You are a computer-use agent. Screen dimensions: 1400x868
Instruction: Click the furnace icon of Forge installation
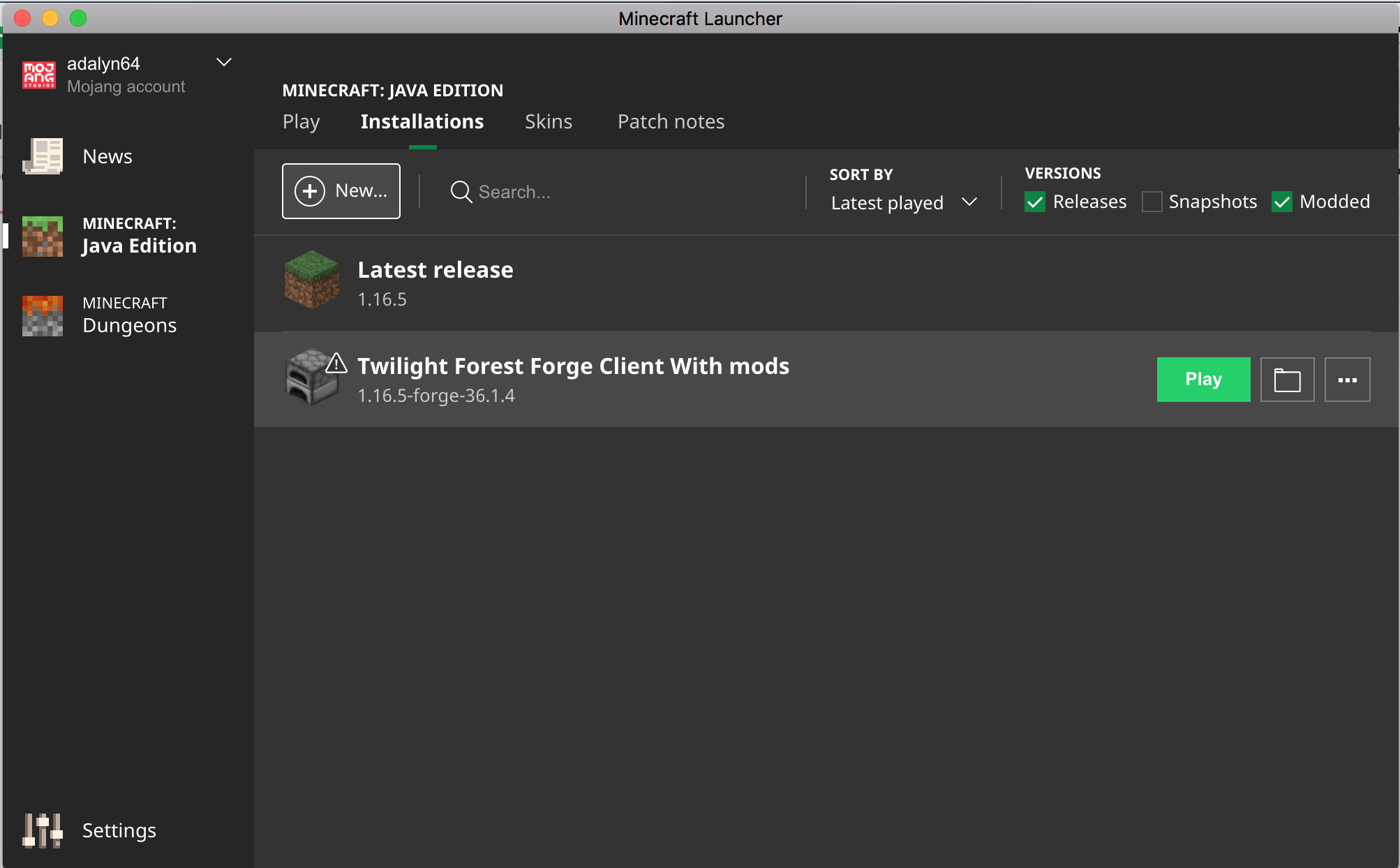[308, 379]
